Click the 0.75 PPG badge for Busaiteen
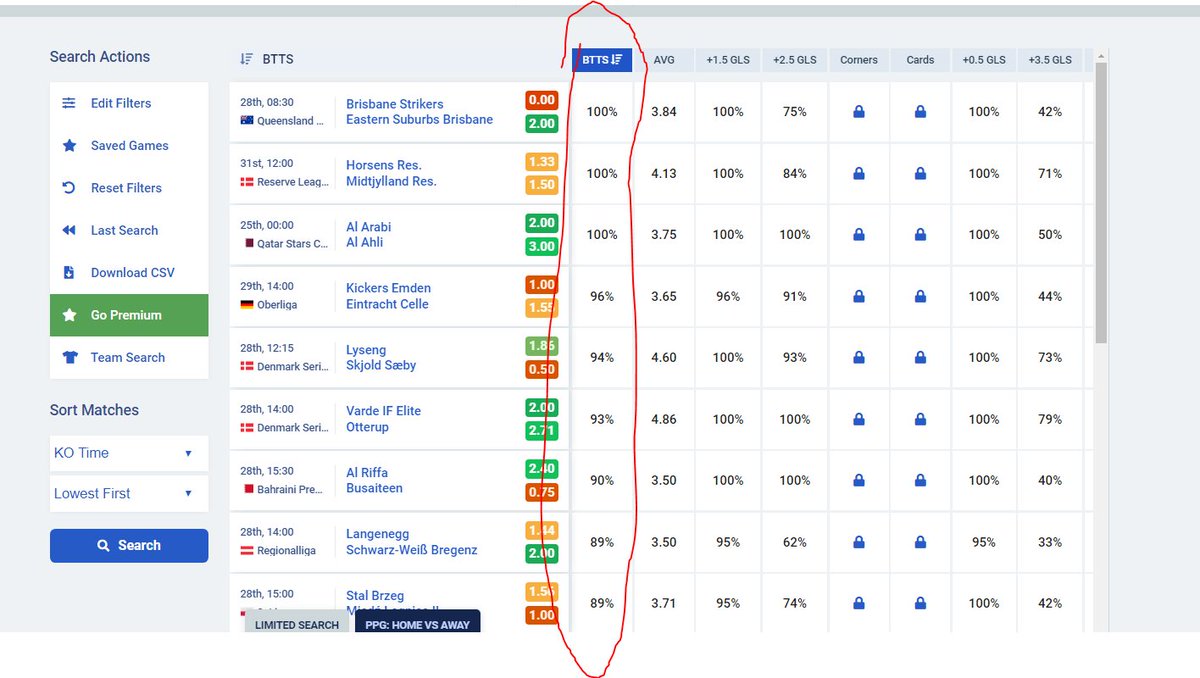Screen dimensions: 1200x678 (x=541, y=492)
